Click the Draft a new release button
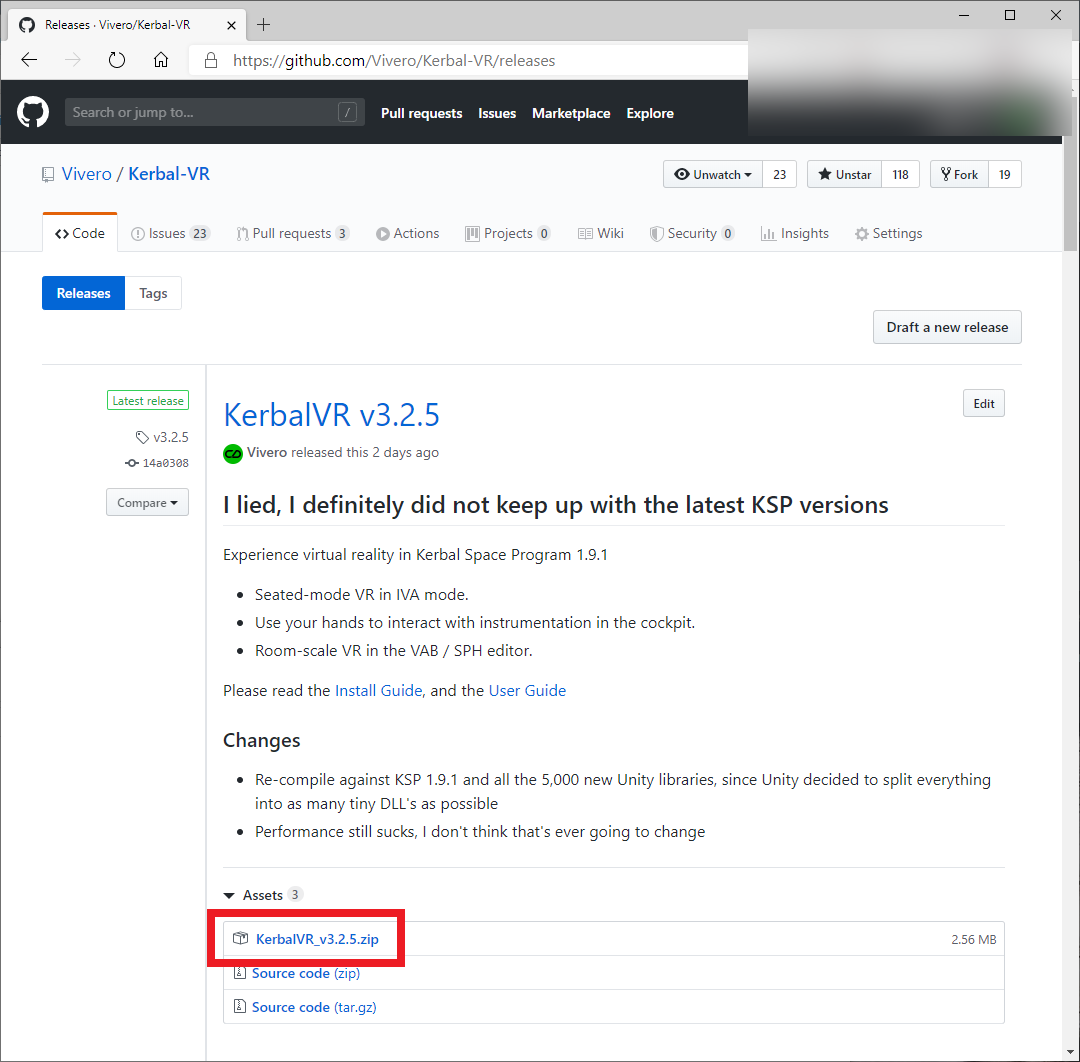This screenshot has height=1062, width=1080. pos(946,327)
